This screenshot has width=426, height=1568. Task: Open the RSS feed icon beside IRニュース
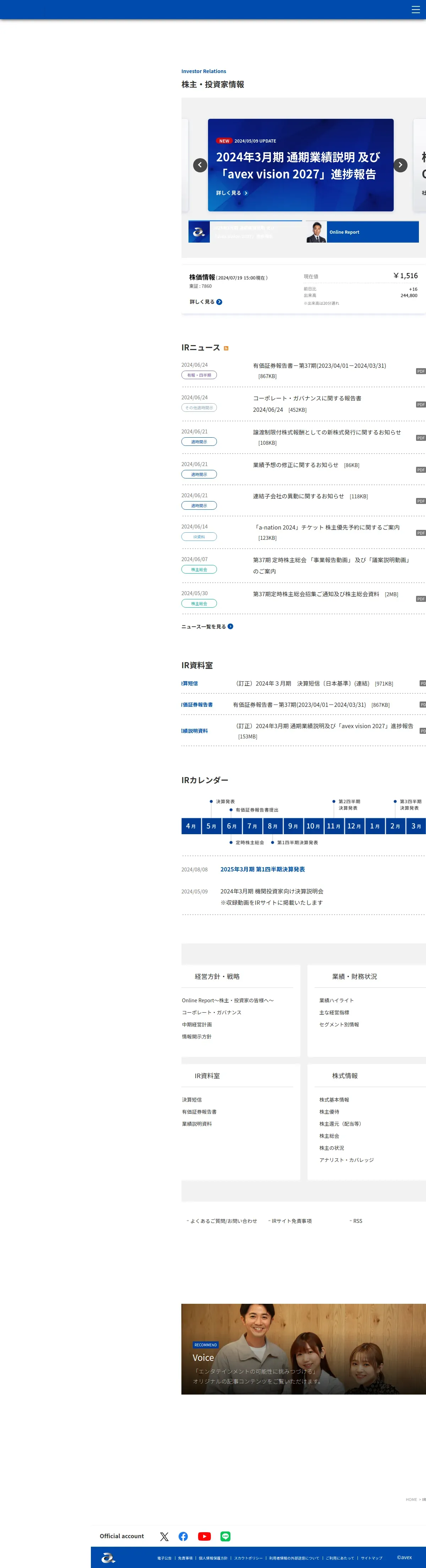(x=226, y=348)
